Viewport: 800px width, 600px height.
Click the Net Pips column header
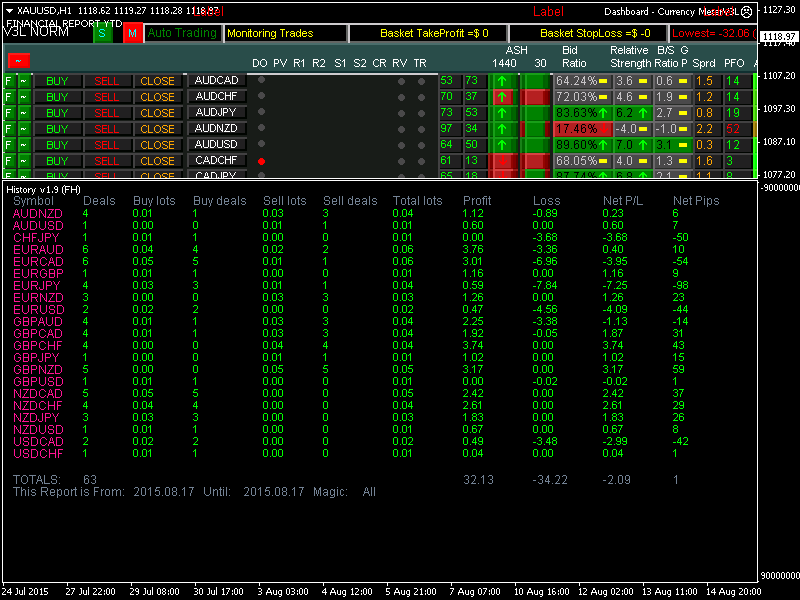click(696, 201)
